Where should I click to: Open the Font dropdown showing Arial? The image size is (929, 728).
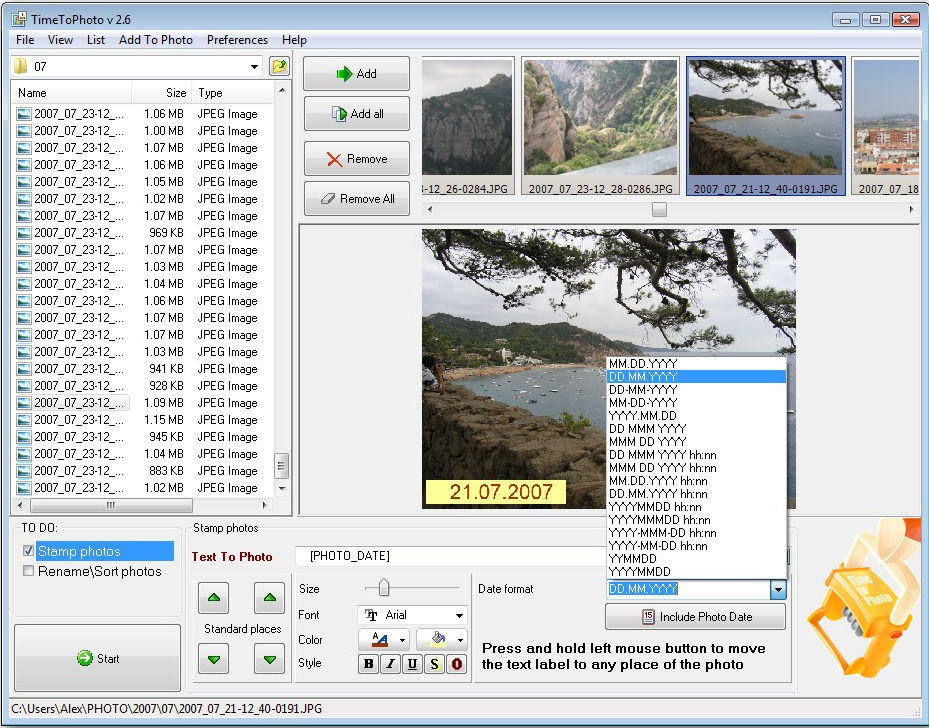pyautogui.click(x=412, y=615)
